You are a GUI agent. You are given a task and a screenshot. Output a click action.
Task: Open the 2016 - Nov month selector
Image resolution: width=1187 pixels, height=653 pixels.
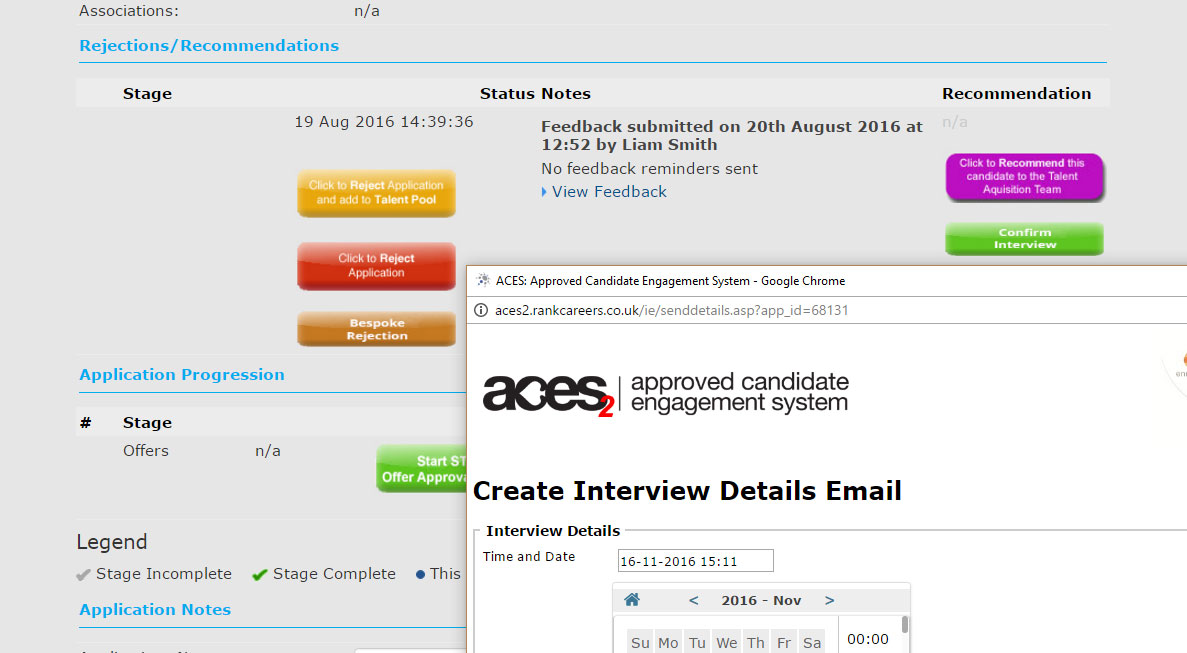click(761, 600)
